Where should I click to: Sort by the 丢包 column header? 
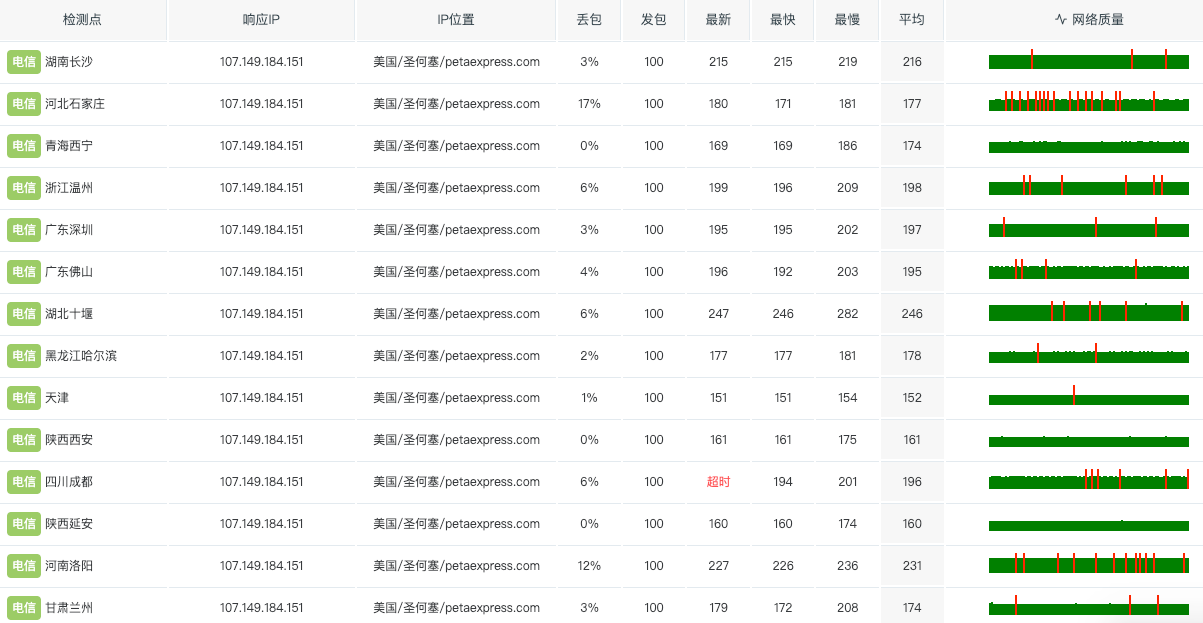coord(589,19)
